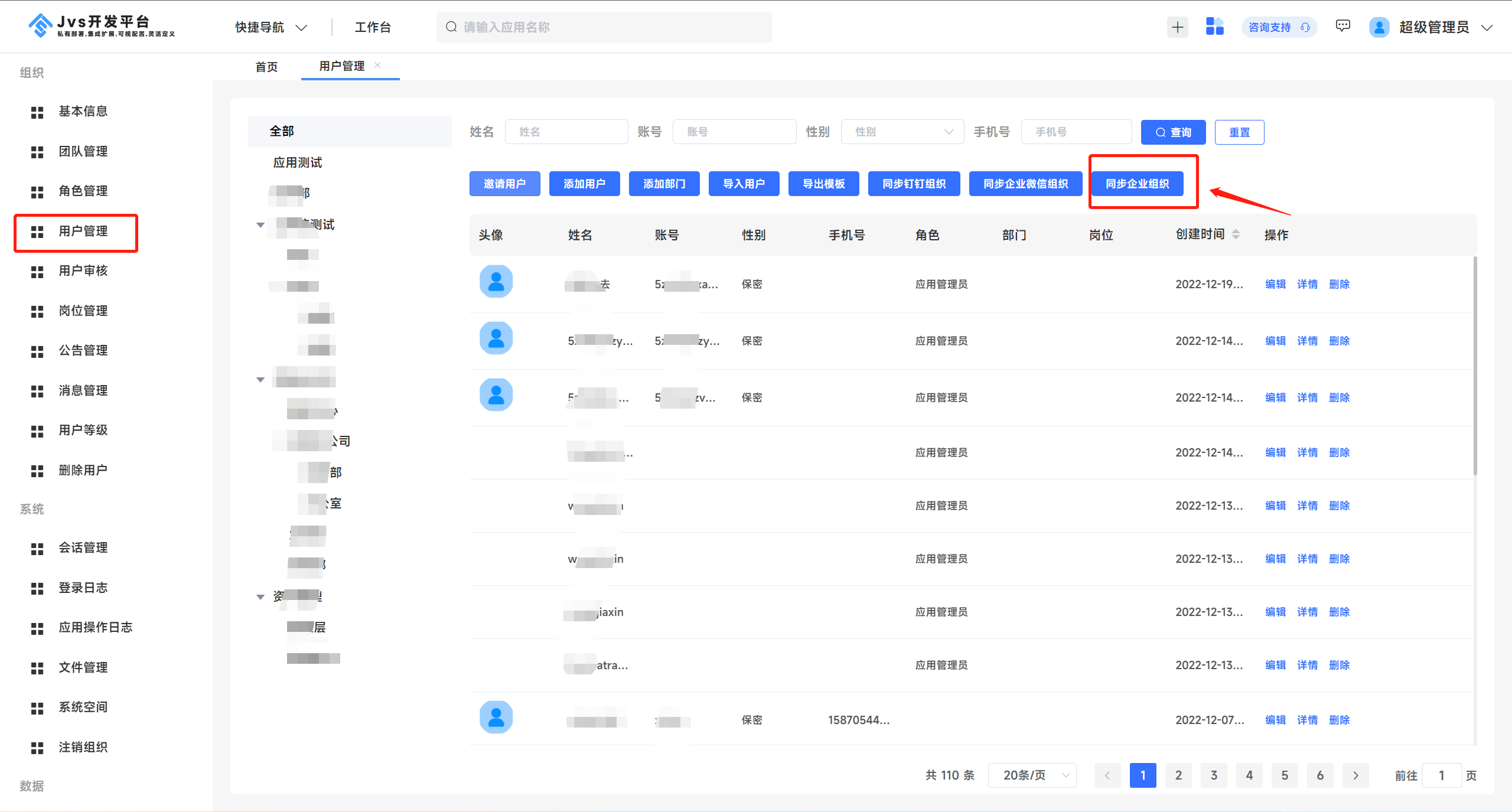
Task: Click the plus icon in the top bar
Action: click(x=1177, y=27)
